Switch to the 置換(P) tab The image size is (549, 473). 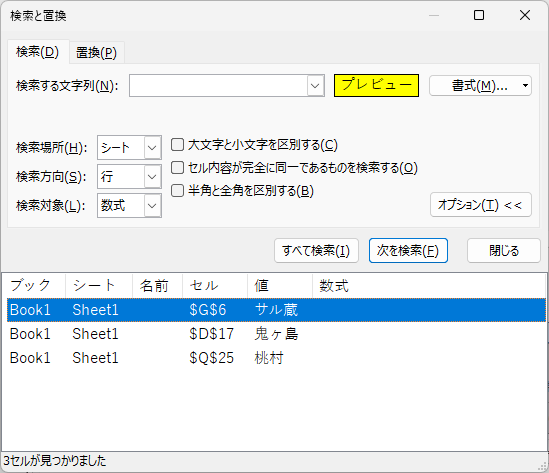point(96,53)
